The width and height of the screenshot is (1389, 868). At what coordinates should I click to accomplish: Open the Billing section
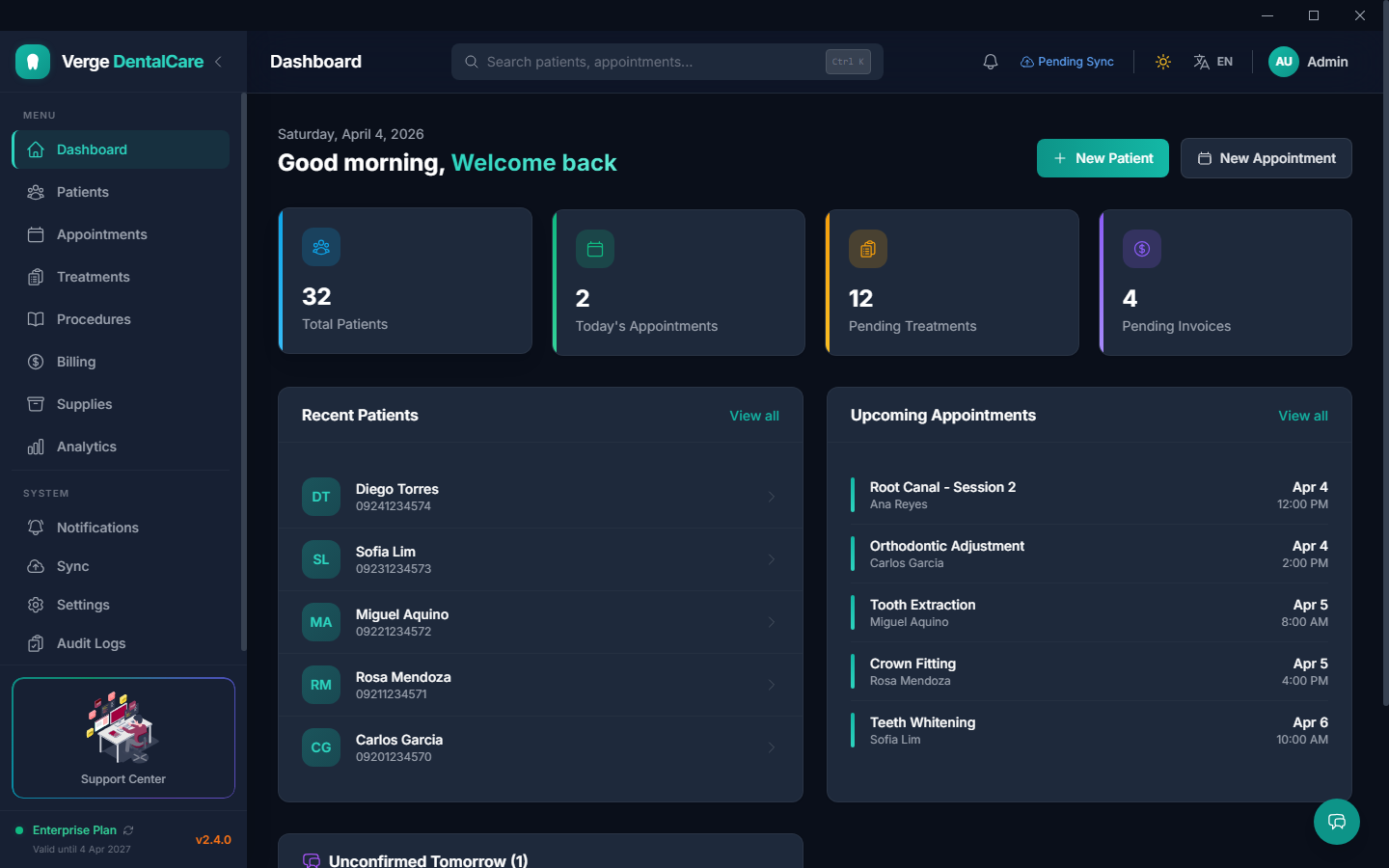click(121, 362)
